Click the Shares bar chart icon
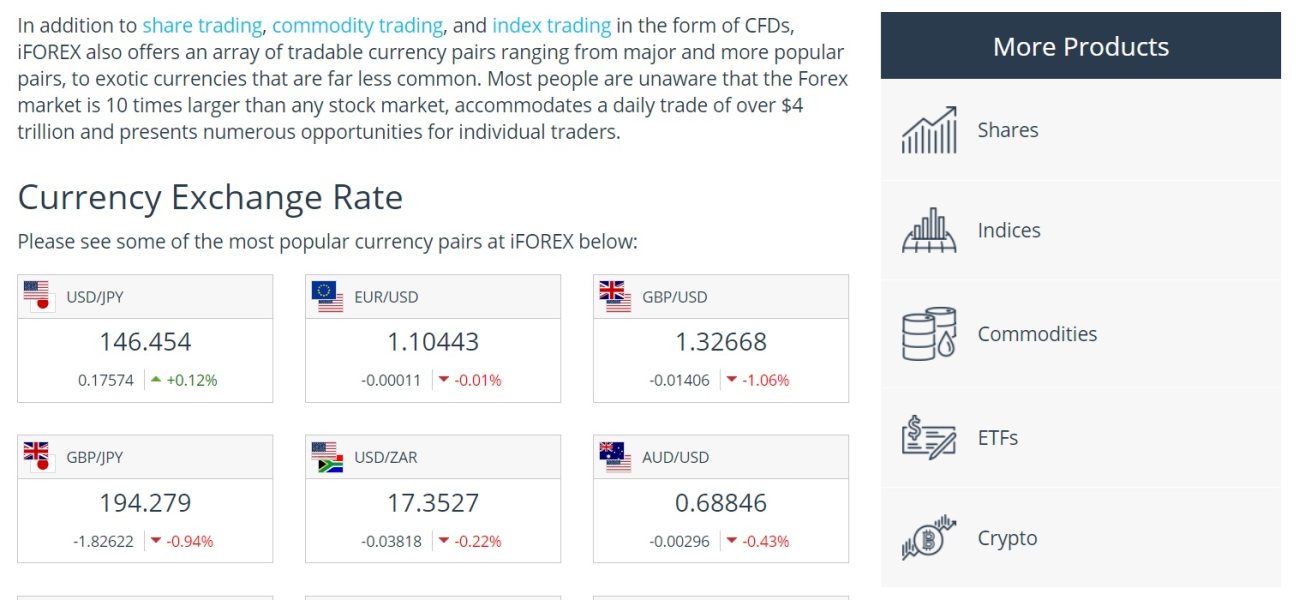Screen dimensions: 1311x600 pyautogui.click(x=929, y=130)
